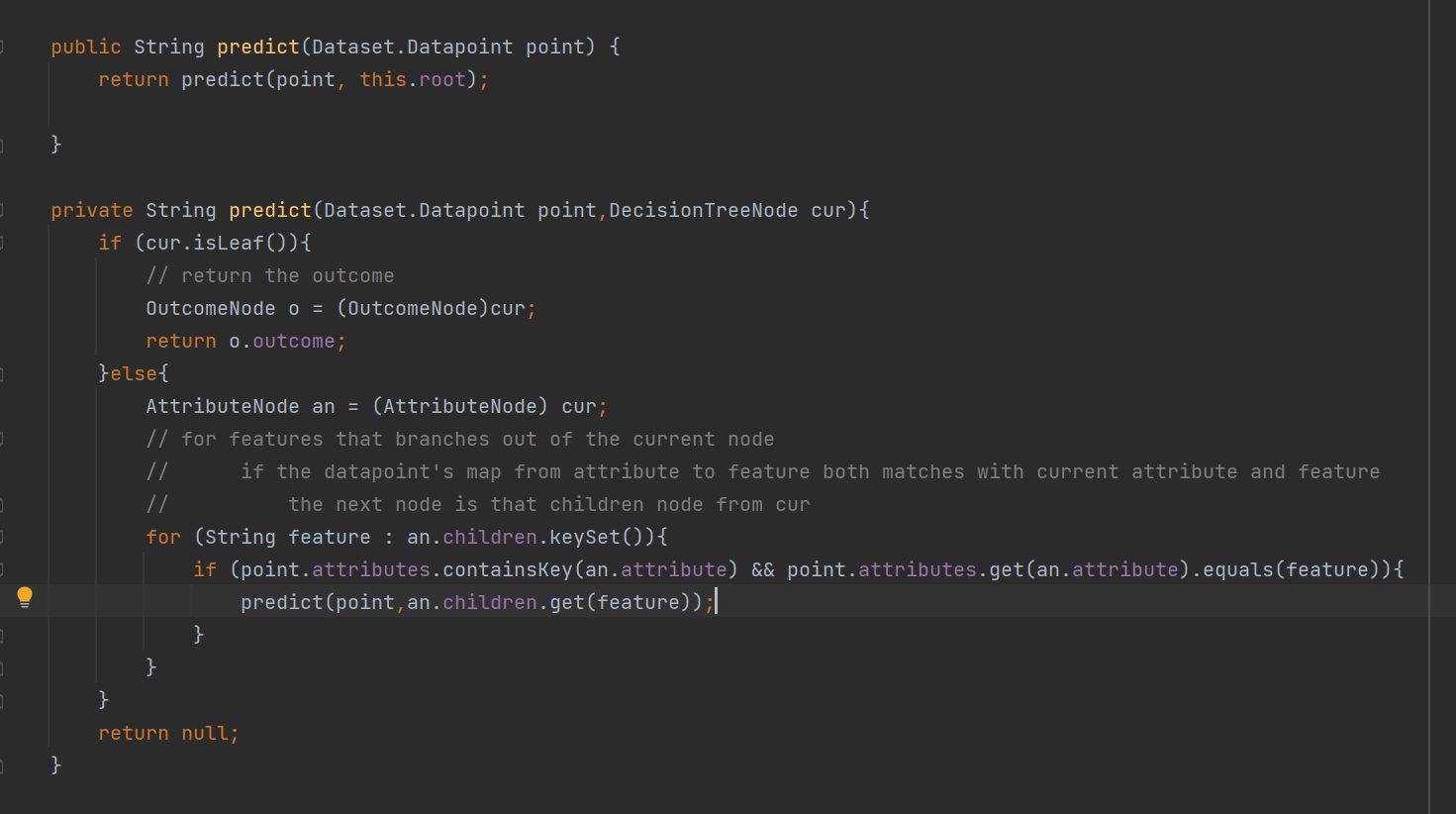Viewport: 1456px width, 814px height.
Task: Collapse the public predict method fold marker
Action: [3, 47]
